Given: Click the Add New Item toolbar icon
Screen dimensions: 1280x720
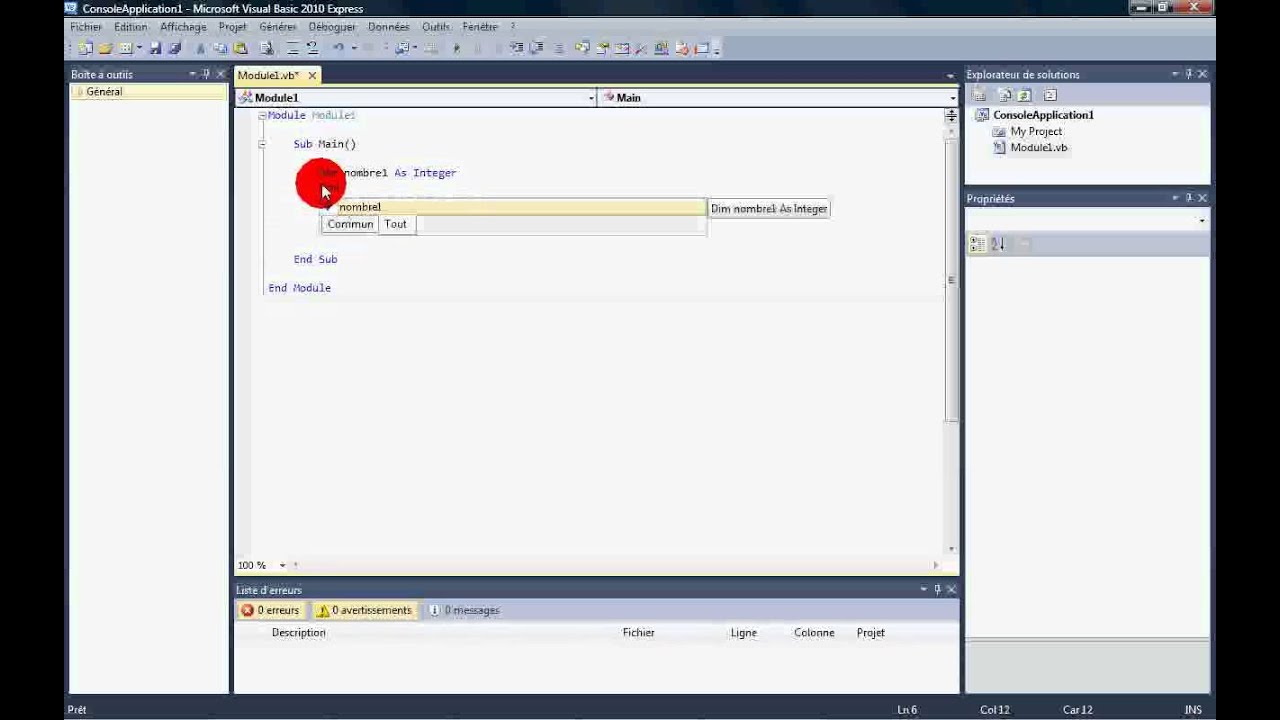Looking at the screenshot, I should click(125, 48).
